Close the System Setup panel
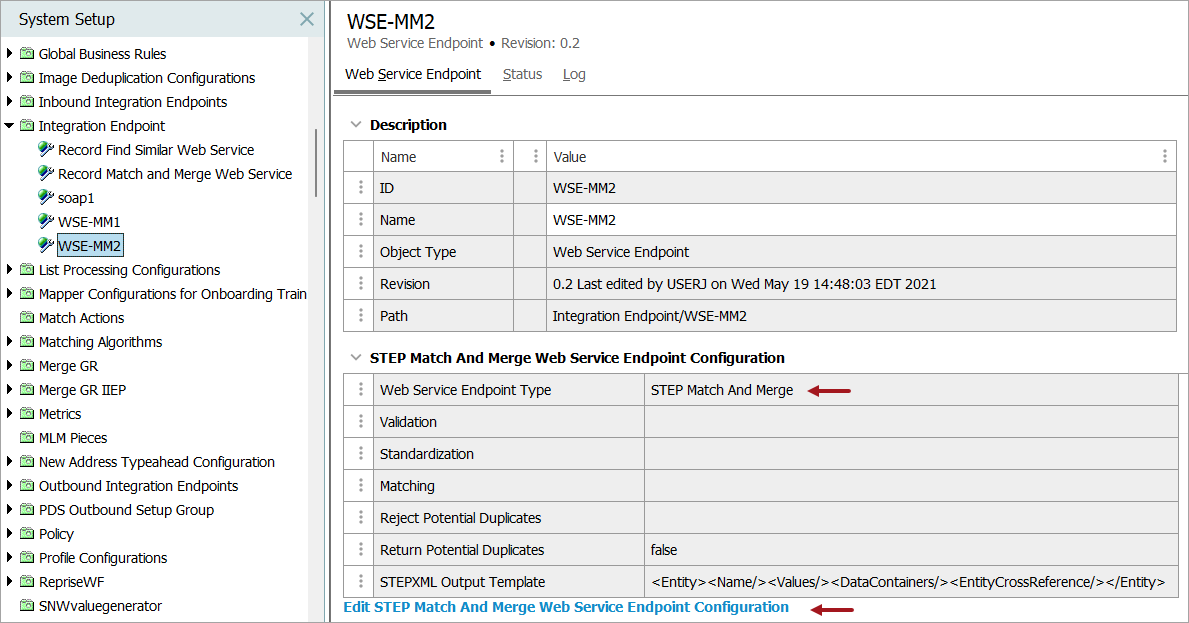The width and height of the screenshot is (1189, 623). (307, 19)
